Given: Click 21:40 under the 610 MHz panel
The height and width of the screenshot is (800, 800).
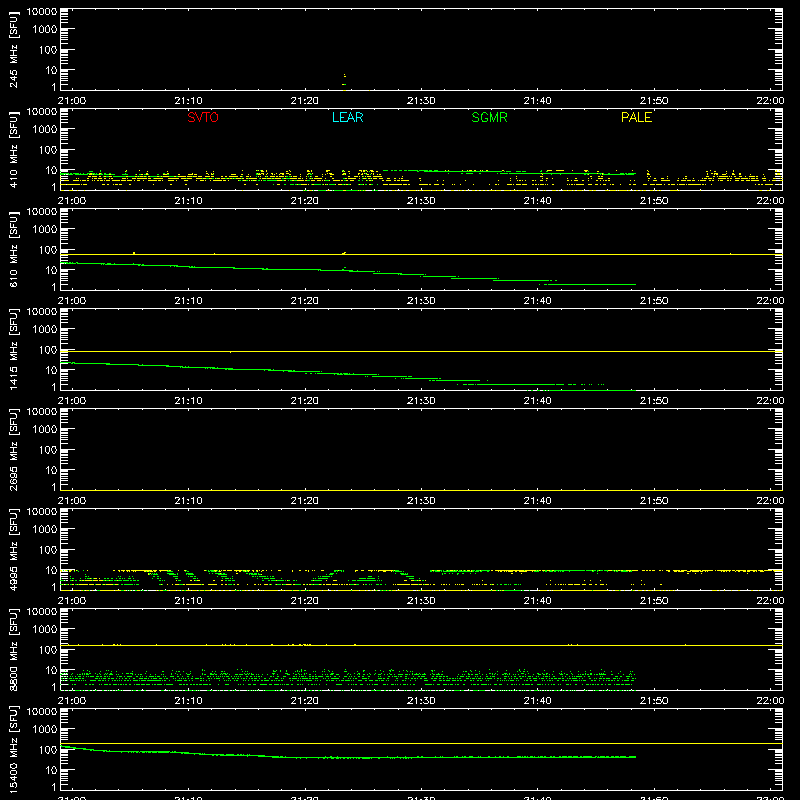Looking at the screenshot, I should click(537, 301).
